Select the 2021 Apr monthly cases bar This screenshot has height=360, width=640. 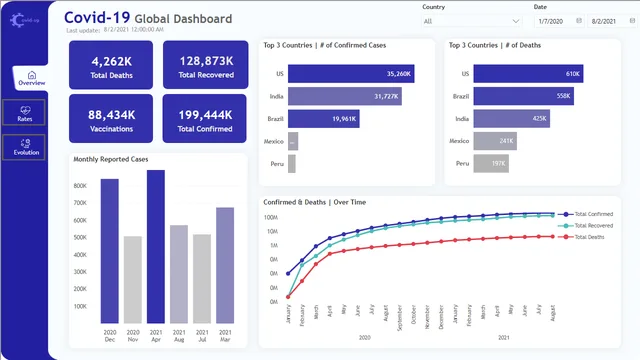click(x=156, y=247)
